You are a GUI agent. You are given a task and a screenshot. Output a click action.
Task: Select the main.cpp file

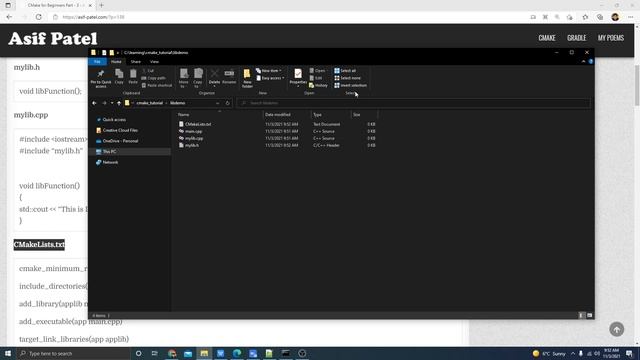(193, 131)
